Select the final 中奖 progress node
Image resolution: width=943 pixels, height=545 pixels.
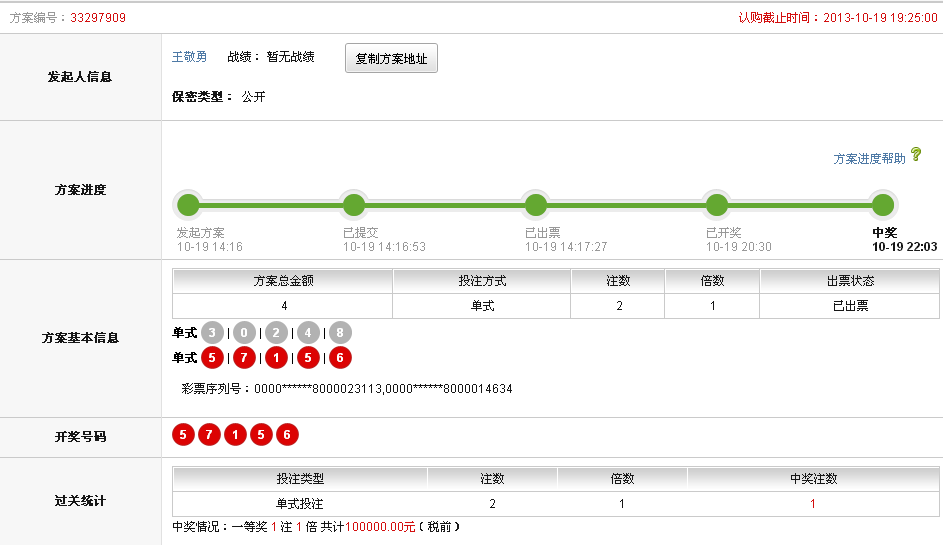882,205
